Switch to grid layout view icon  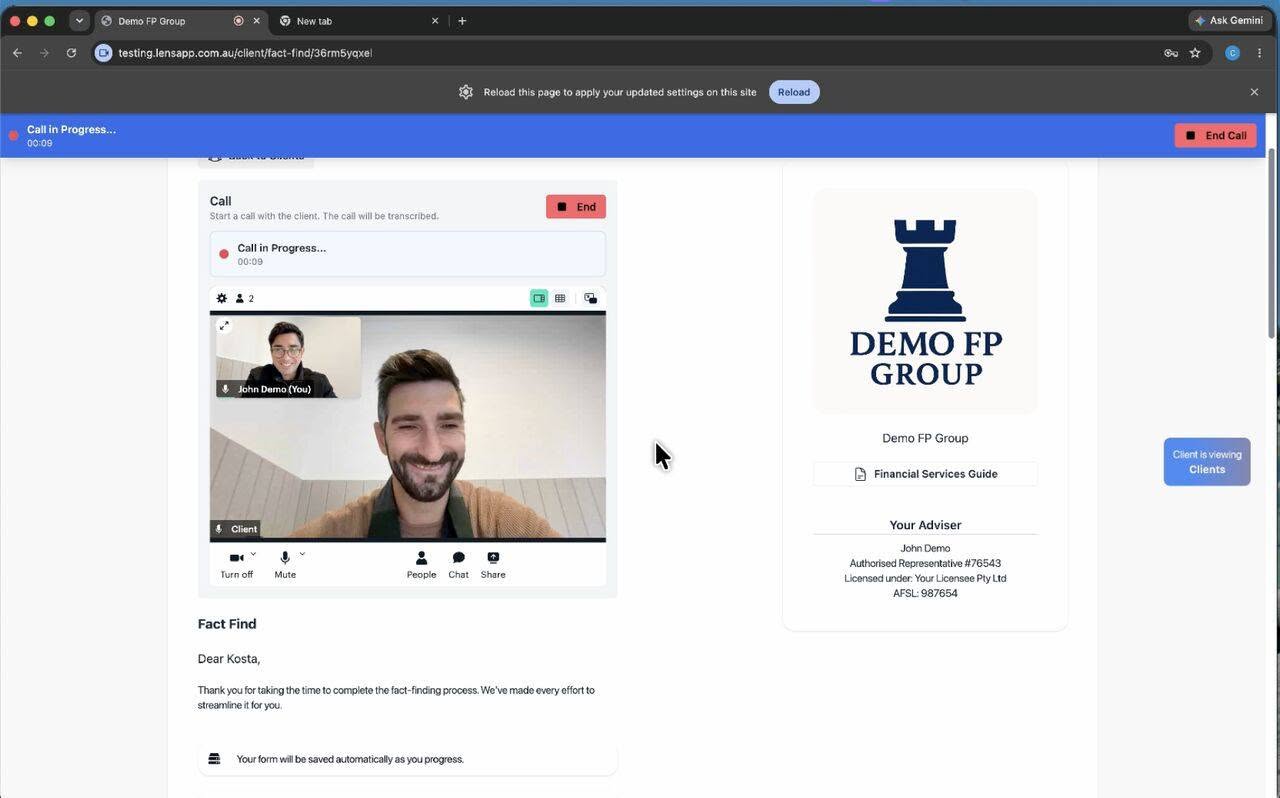pyautogui.click(x=560, y=298)
